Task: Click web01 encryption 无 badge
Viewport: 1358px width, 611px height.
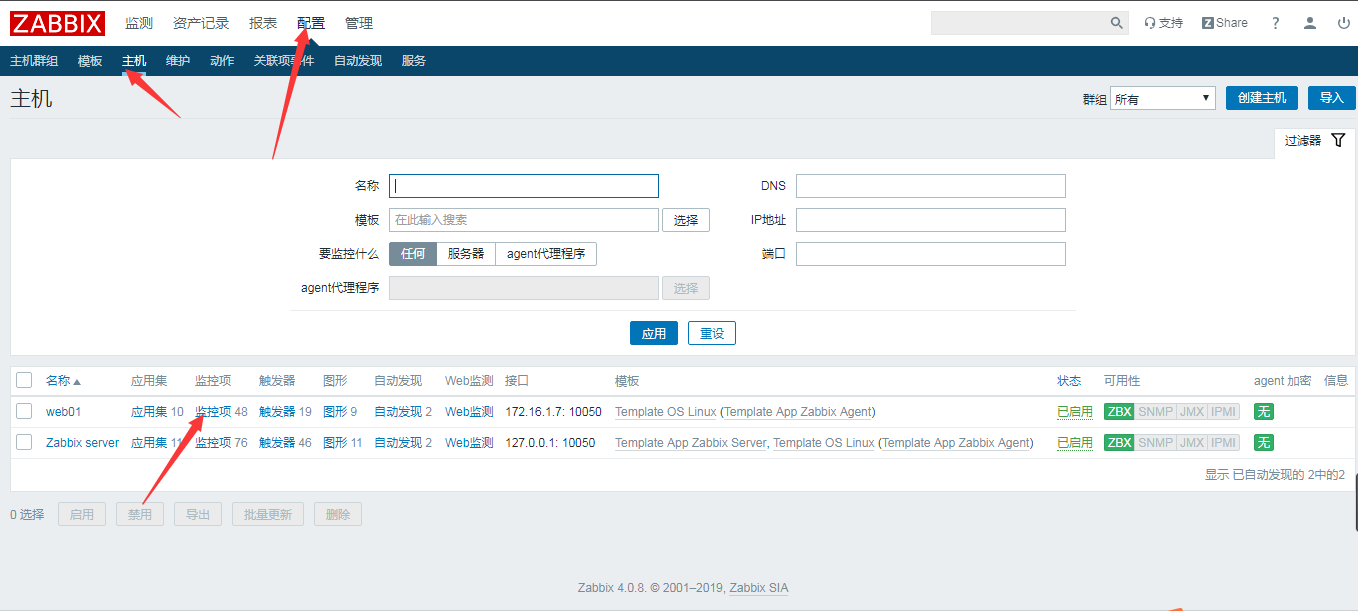Action: point(1264,412)
